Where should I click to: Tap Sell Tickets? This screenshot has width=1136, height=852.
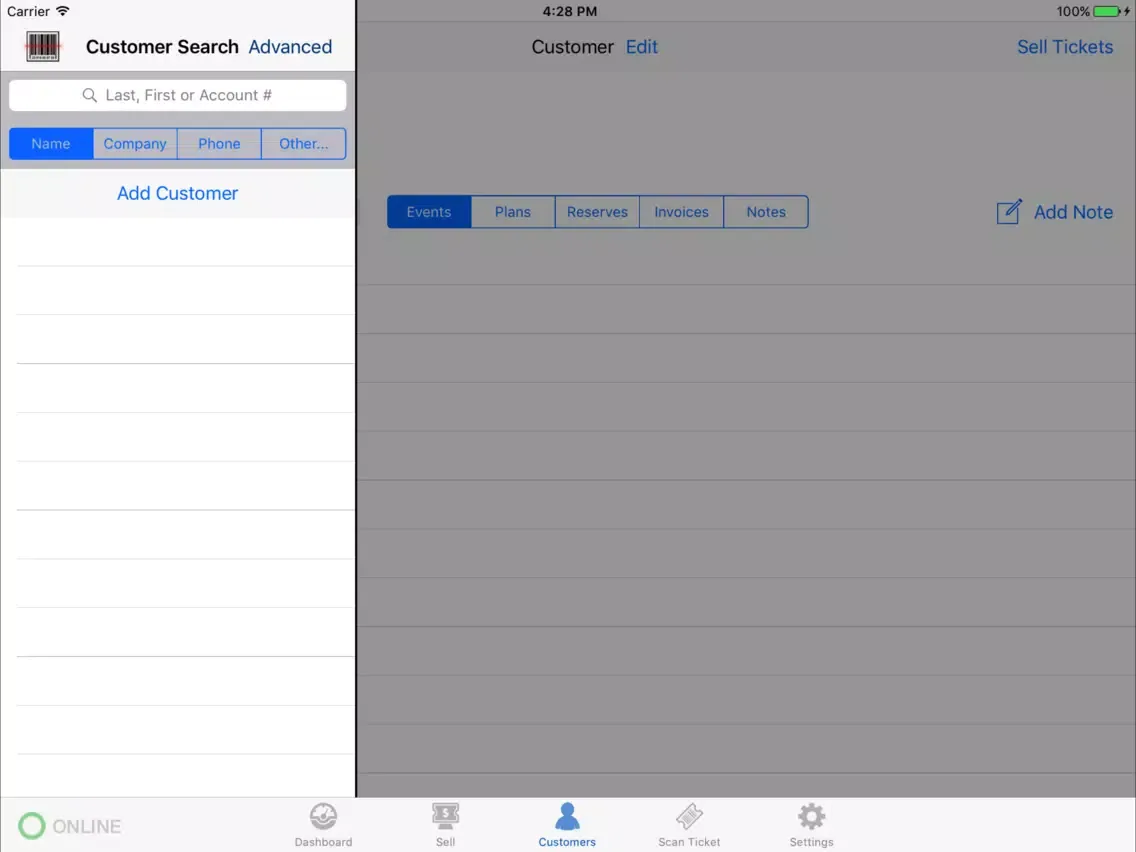tap(1065, 46)
